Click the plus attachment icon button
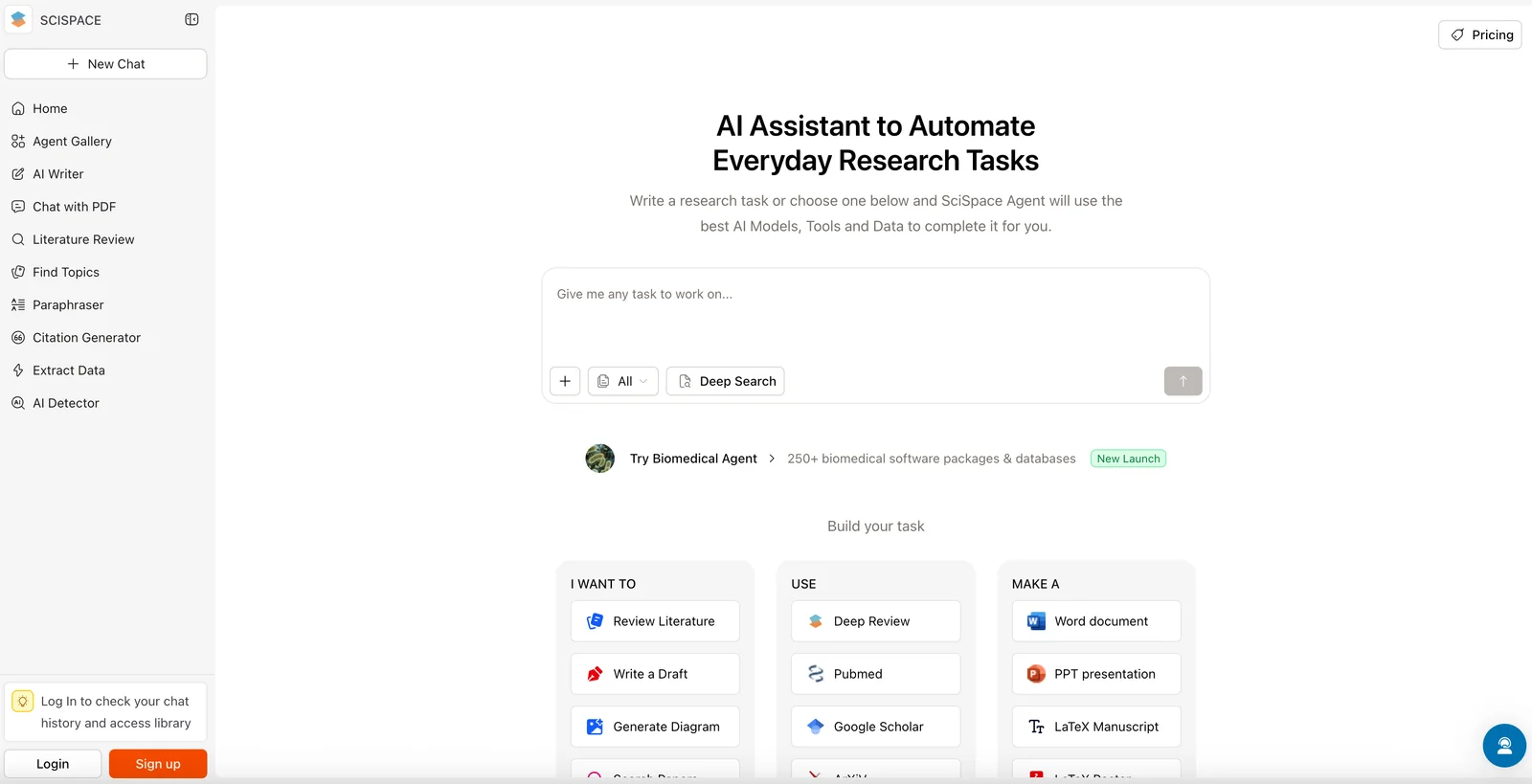 pyautogui.click(x=565, y=381)
